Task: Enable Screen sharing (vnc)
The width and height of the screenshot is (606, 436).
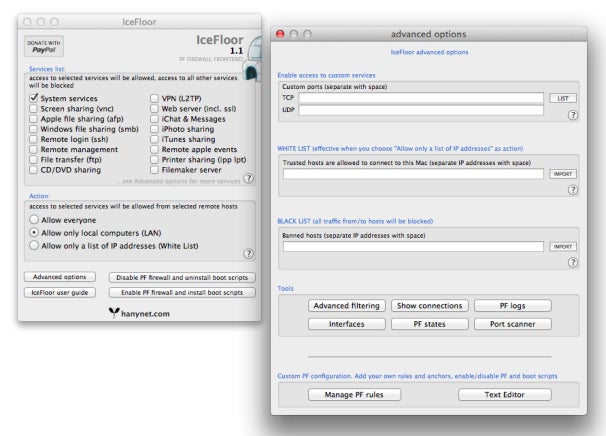Action: pos(34,109)
